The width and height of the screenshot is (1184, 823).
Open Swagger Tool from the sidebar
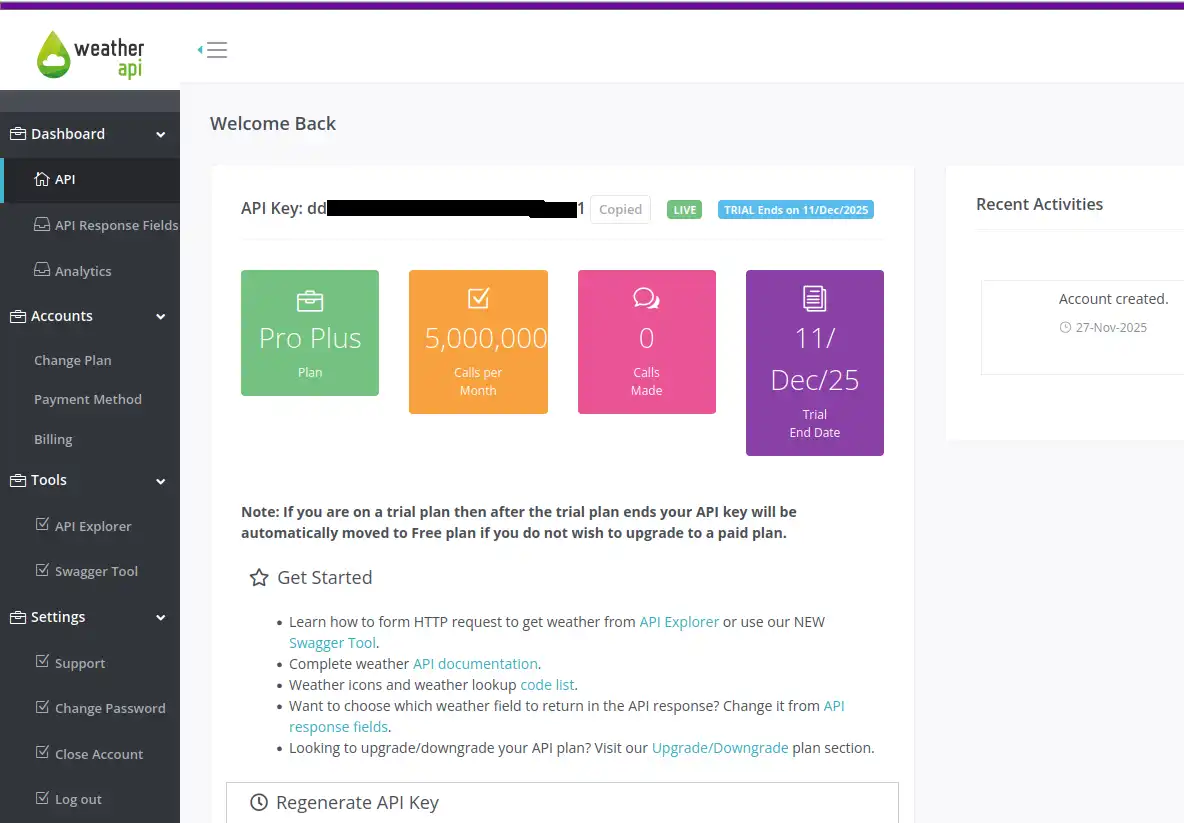(96, 571)
